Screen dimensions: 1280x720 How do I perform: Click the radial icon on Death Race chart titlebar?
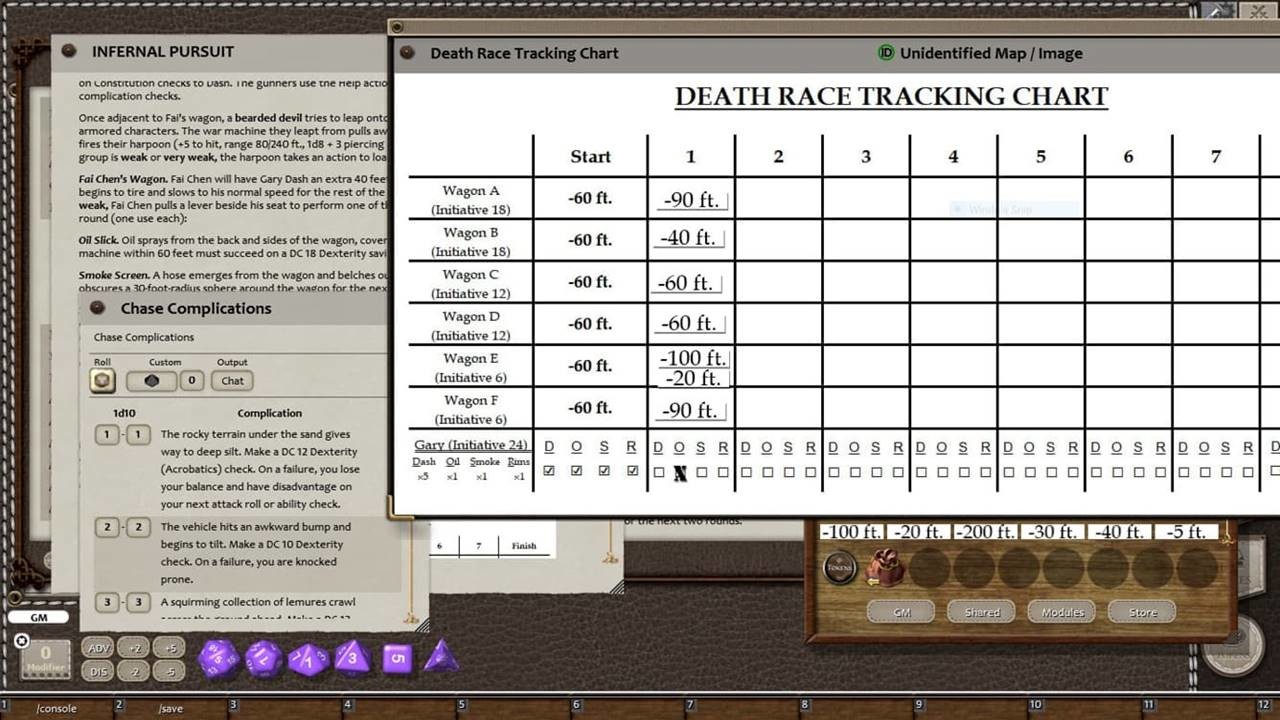pyautogui.click(x=408, y=53)
